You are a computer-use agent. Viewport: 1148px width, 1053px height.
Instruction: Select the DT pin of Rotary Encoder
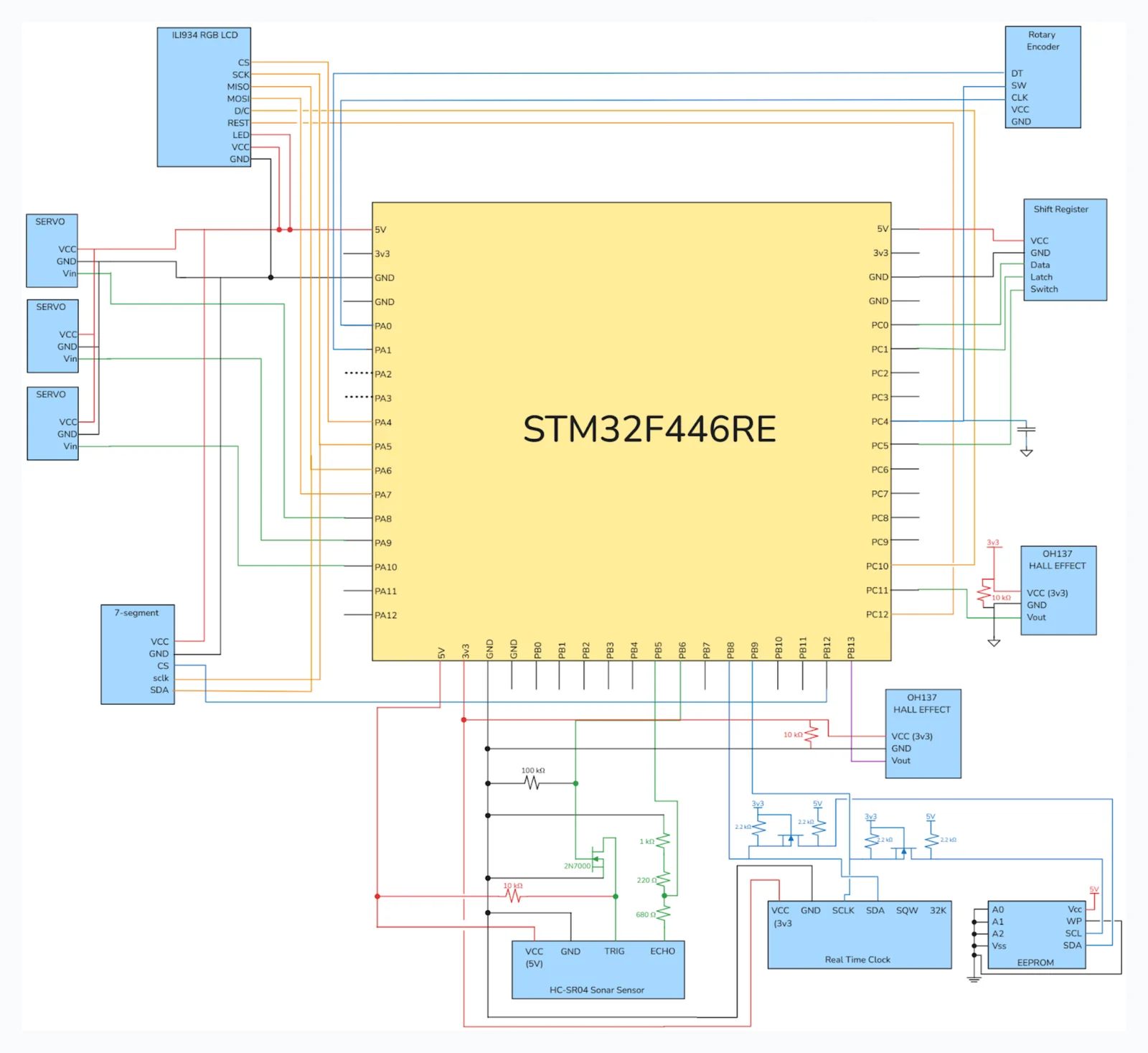[x=1017, y=73]
